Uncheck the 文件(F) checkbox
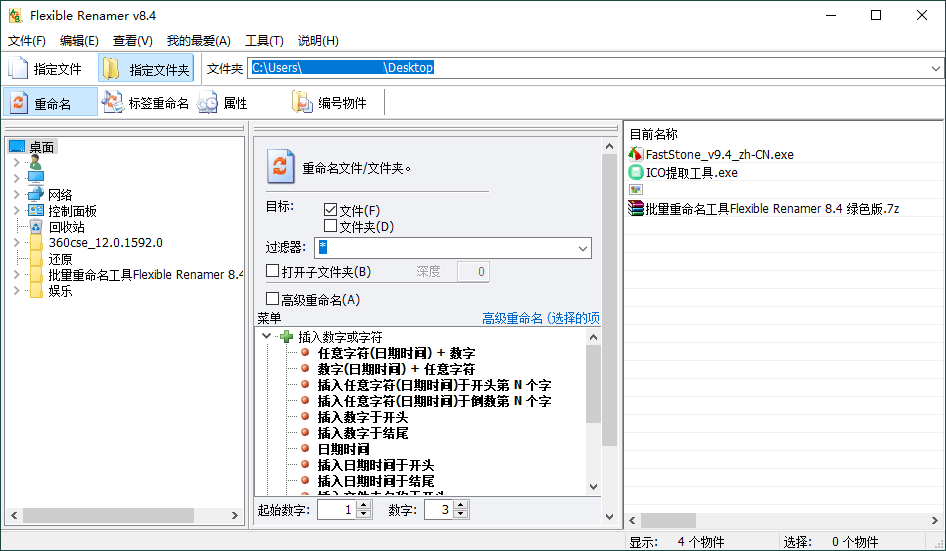Image resolution: width=946 pixels, height=551 pixels. click(331, 211)
